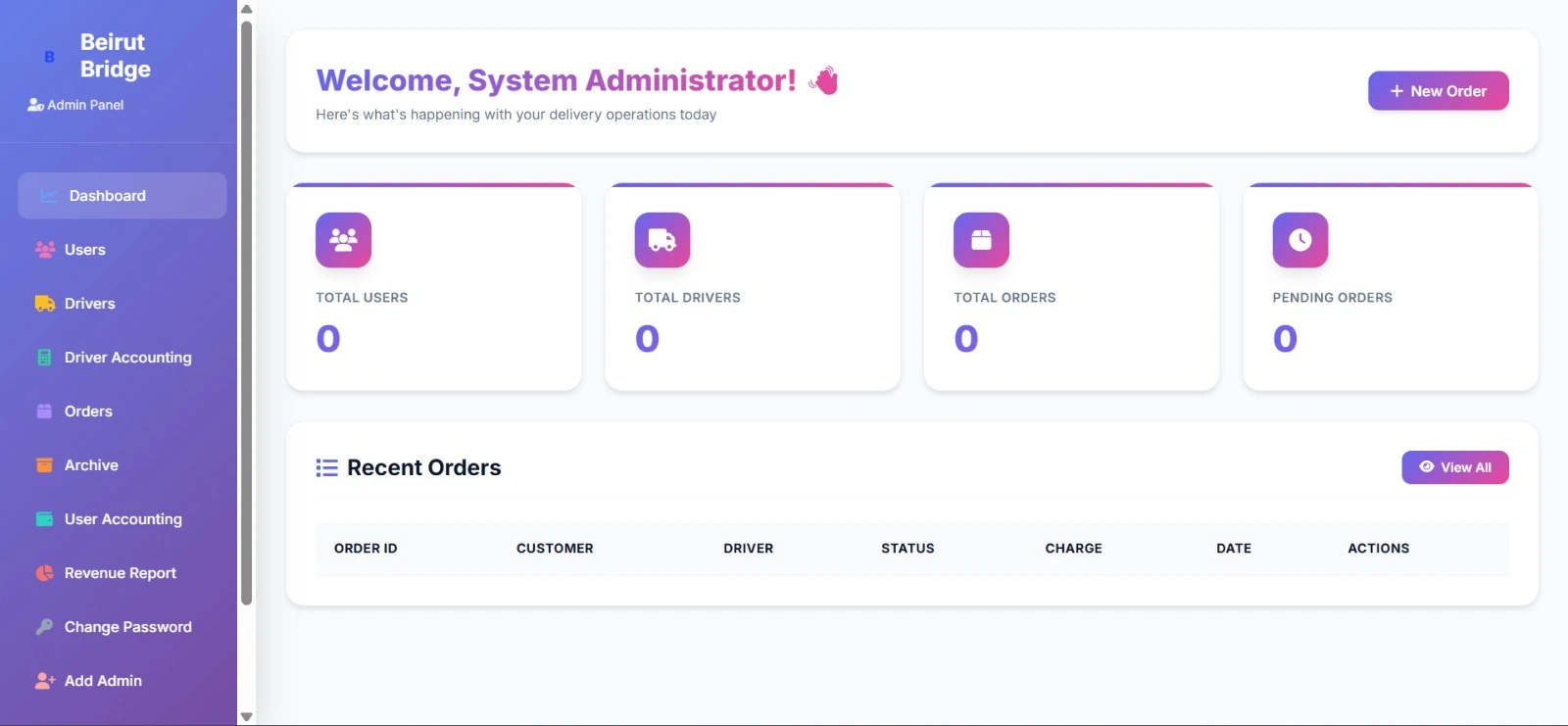
Task: Click the Pending Orders count value
Action: (1285, 339)
